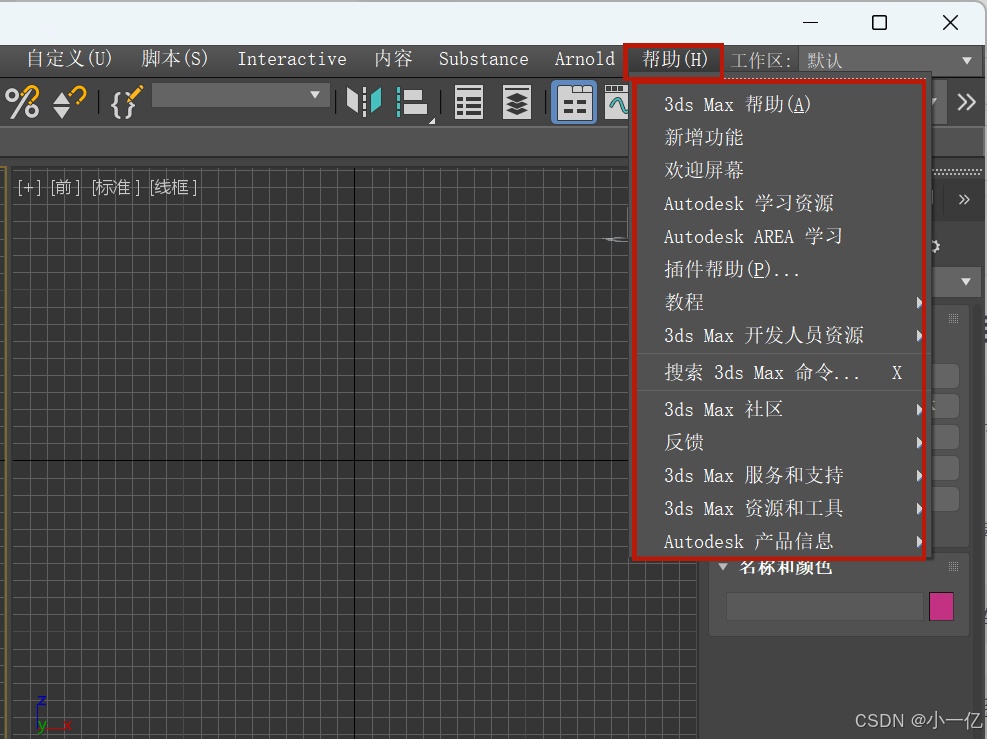Open the Curve Editor icon
Screen dimensions: 987x739
click(616, 102)
